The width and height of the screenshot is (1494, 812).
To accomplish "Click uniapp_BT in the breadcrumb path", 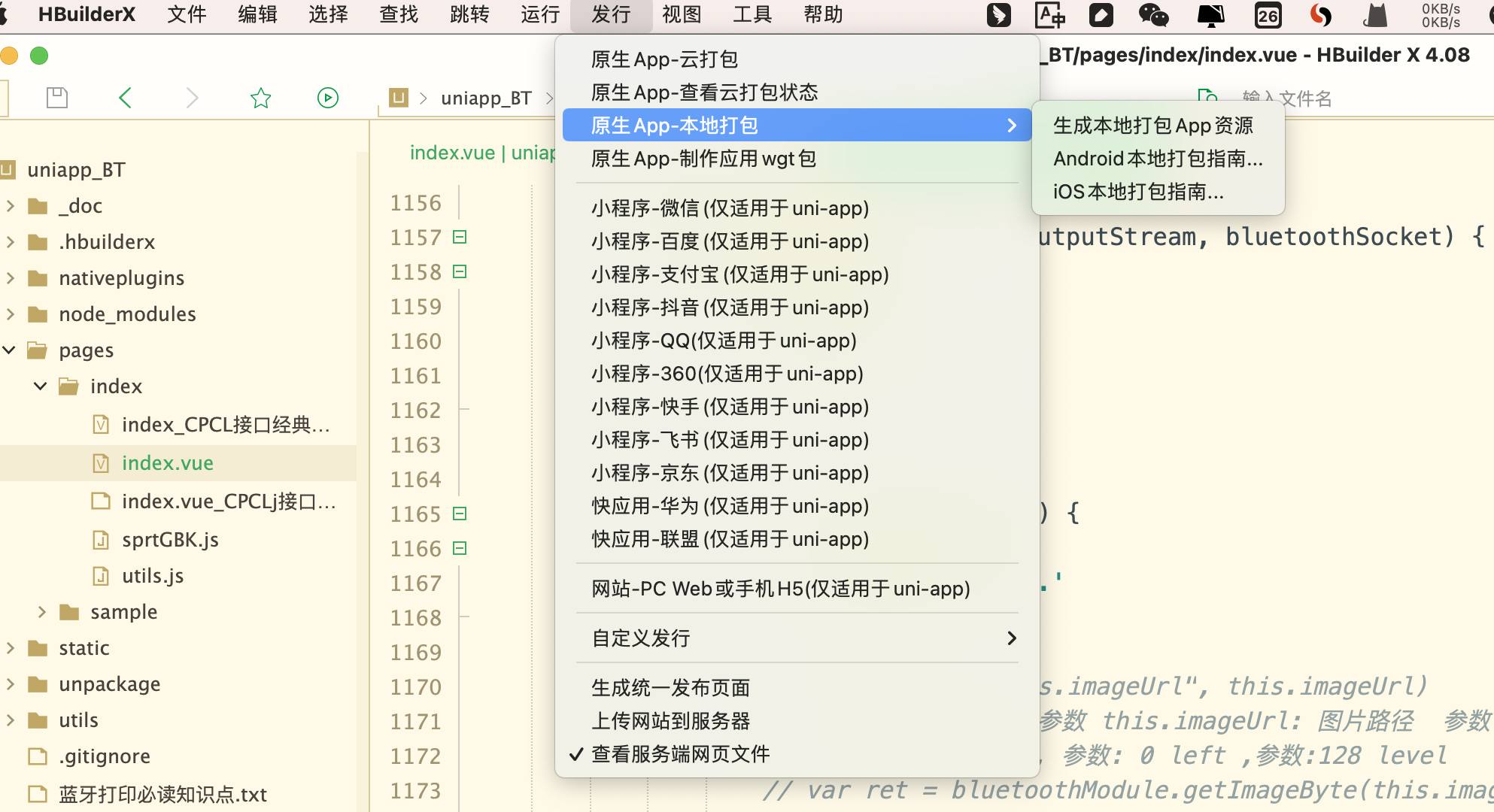I will click(486, 98).
